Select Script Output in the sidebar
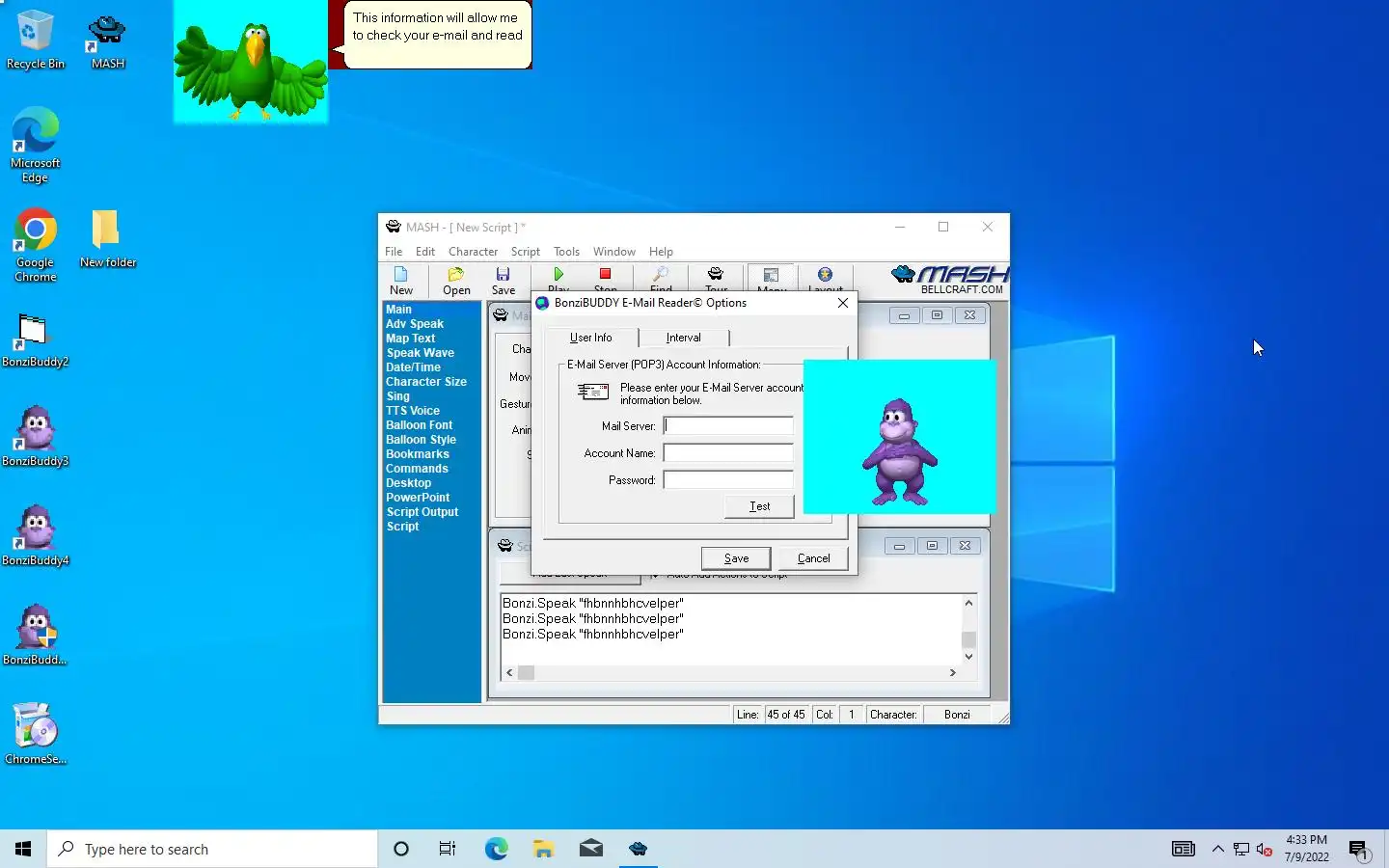 [422, 512]
